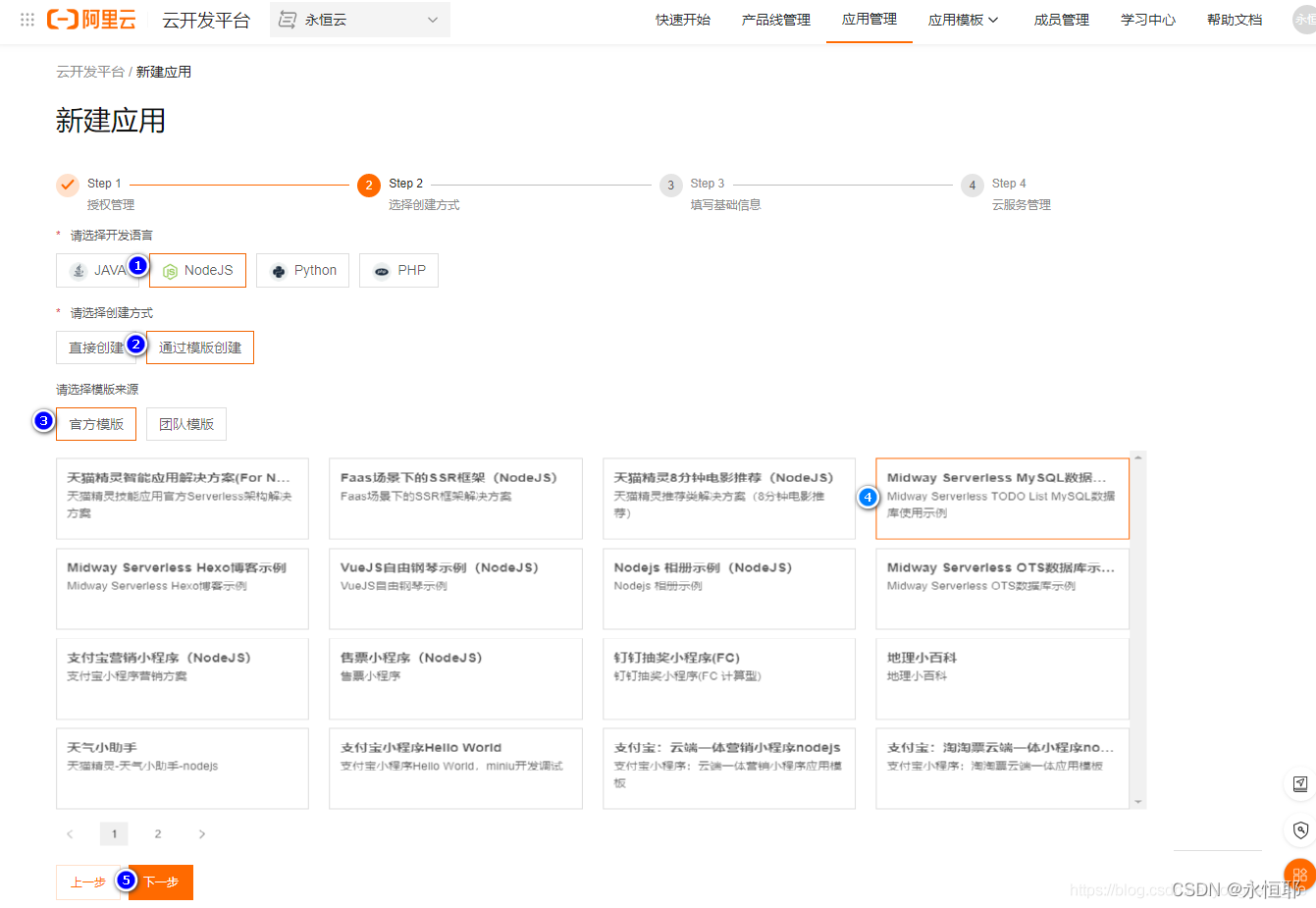Select 支付宝:云端一体营销小程序nodejs card
Screen dimensions: 1316x908
pos(729,769)
